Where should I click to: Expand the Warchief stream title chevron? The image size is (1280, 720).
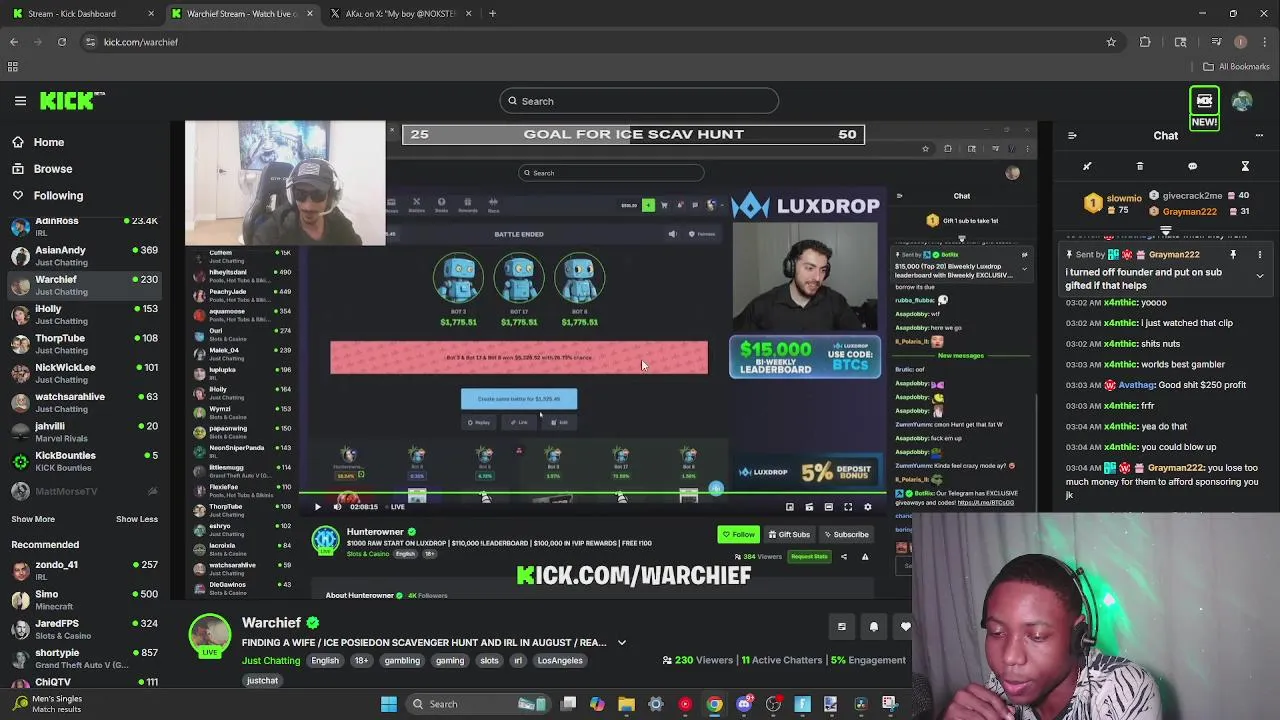[621, 643]
